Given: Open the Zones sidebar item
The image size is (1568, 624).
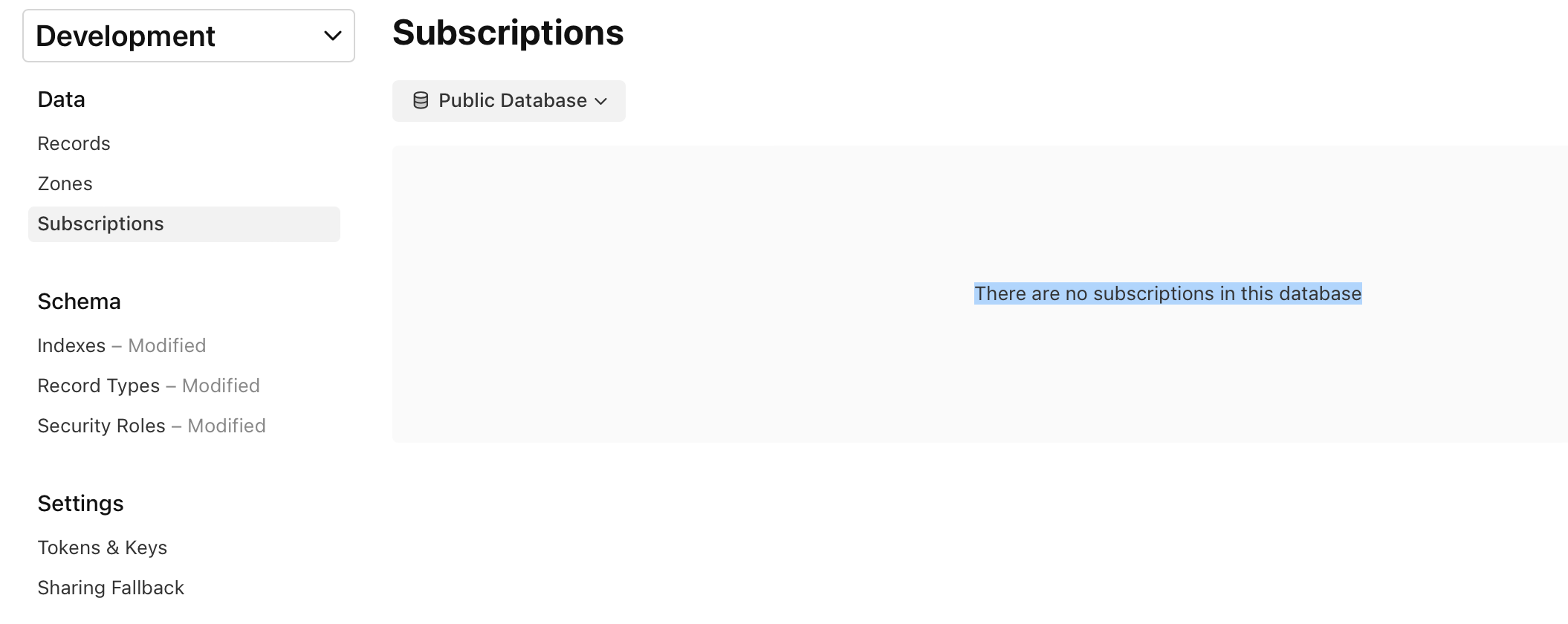Looking at the screenshot, I should (x=65, y=183).
